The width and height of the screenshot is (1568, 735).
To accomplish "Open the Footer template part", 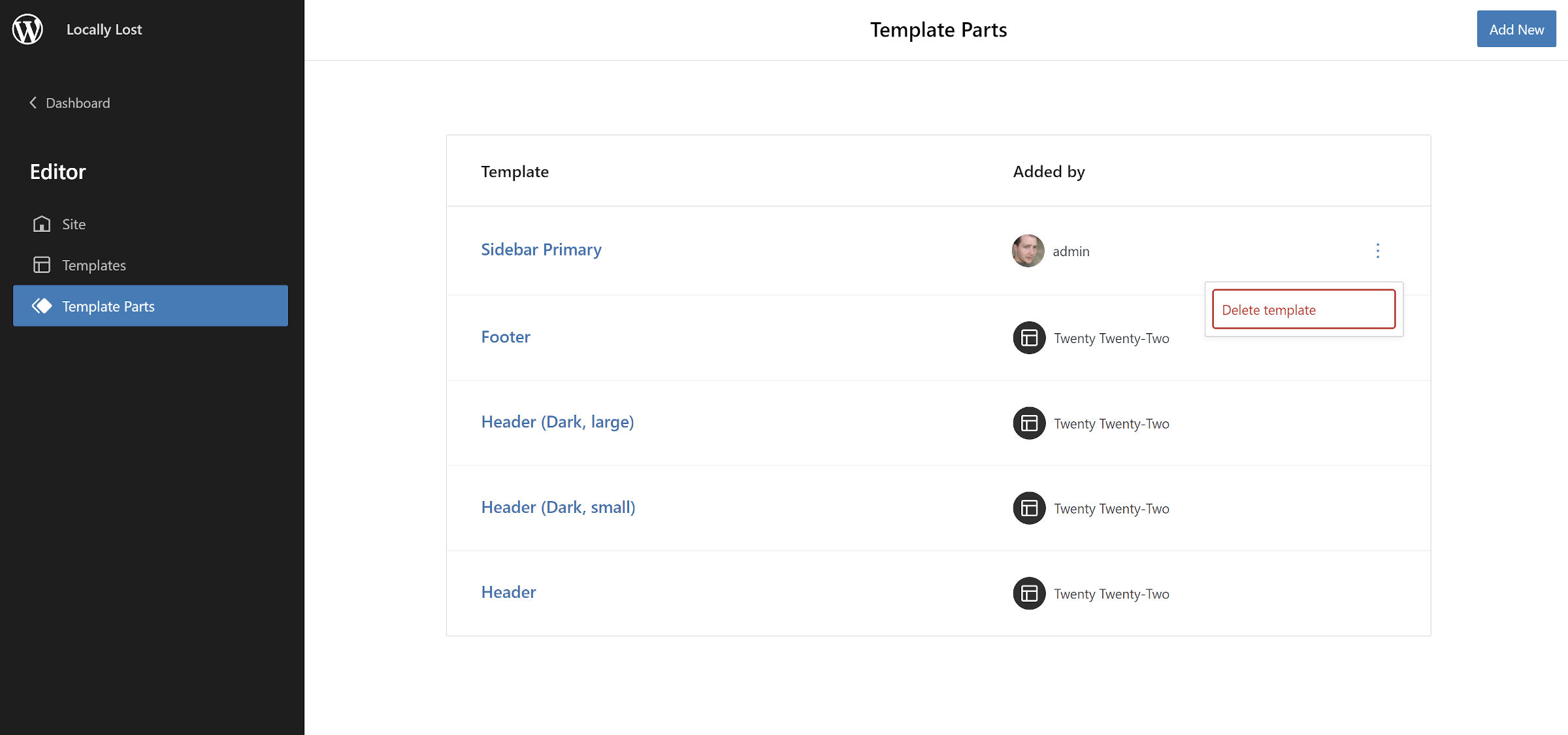I will pyautogui.click(x=506, y=337).
